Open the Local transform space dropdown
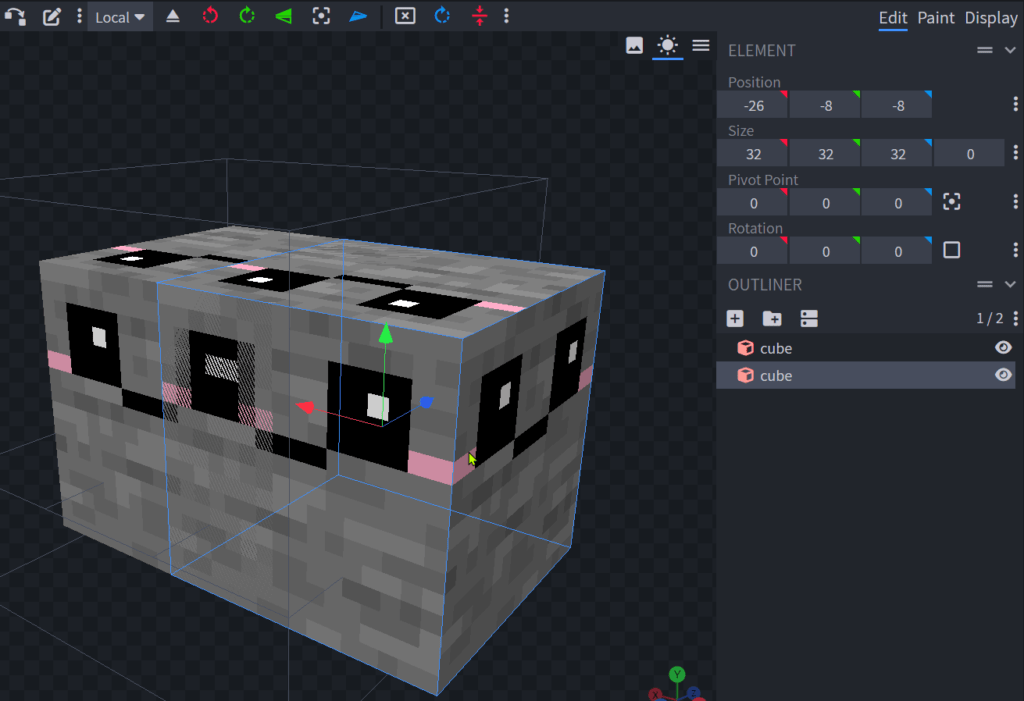 (x=120, y=17)
